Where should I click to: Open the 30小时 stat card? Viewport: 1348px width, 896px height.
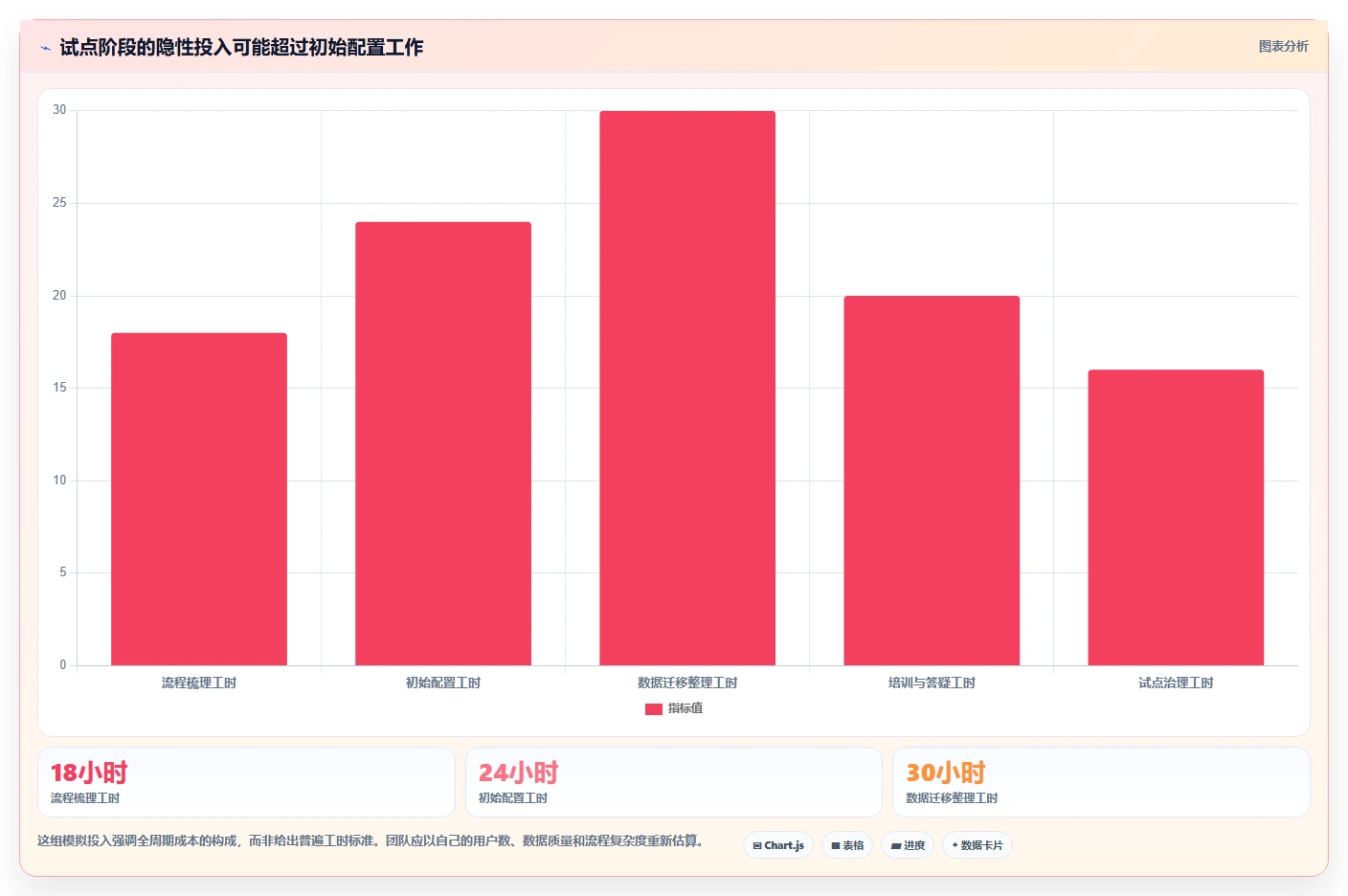pyautogui.click(x=1101, y=782)
